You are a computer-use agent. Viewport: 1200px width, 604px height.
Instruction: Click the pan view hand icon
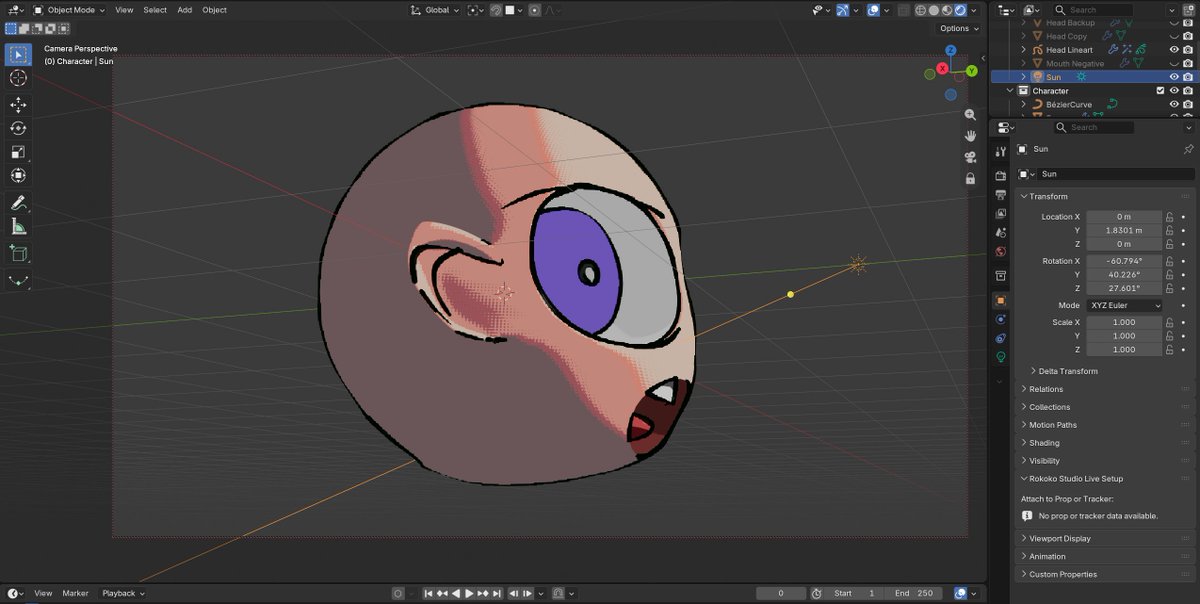click(970, 136)
